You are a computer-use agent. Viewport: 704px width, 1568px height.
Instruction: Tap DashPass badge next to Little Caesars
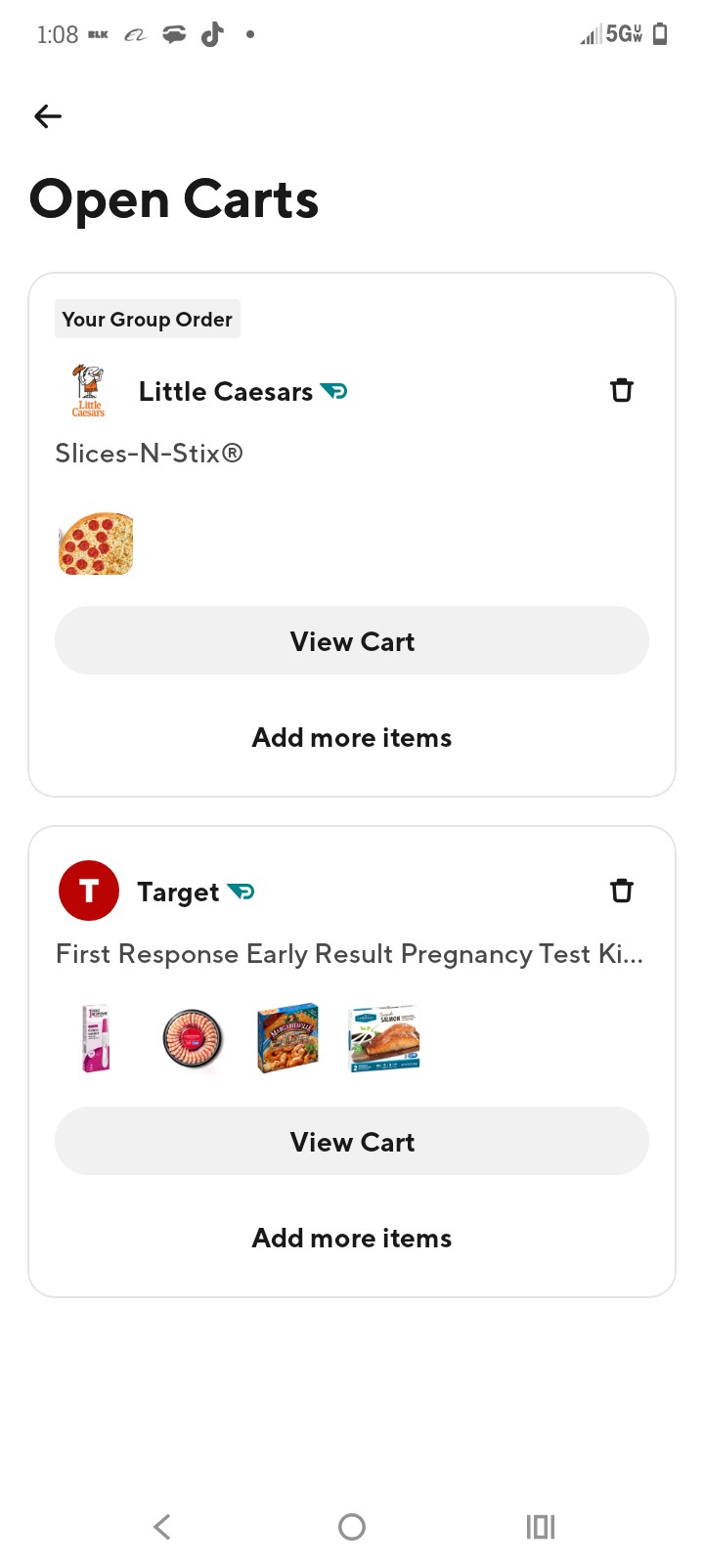coord(334,391)
